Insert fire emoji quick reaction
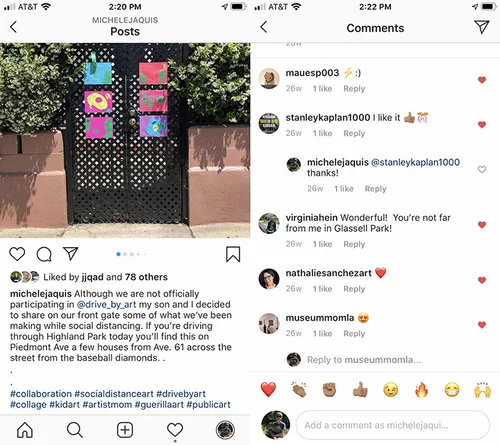 [x=421, y=390]
